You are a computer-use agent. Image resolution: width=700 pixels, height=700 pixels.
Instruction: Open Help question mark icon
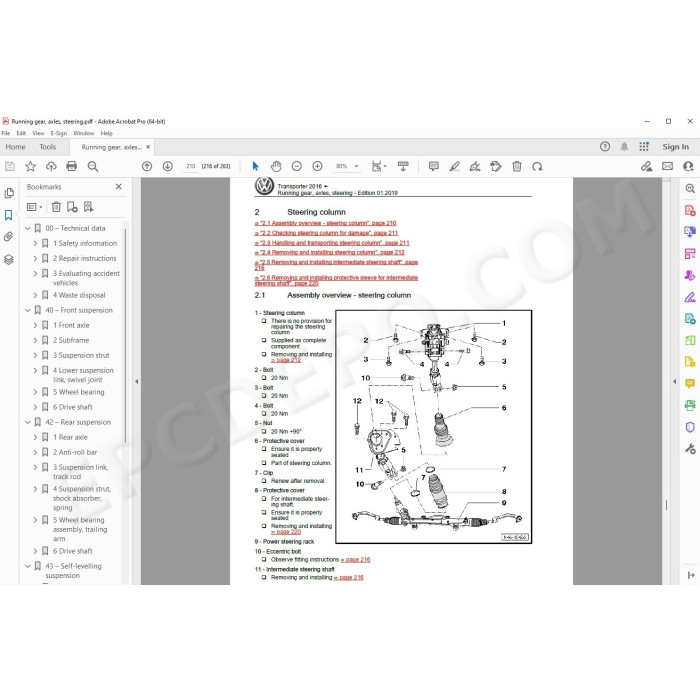pos(605,146)
